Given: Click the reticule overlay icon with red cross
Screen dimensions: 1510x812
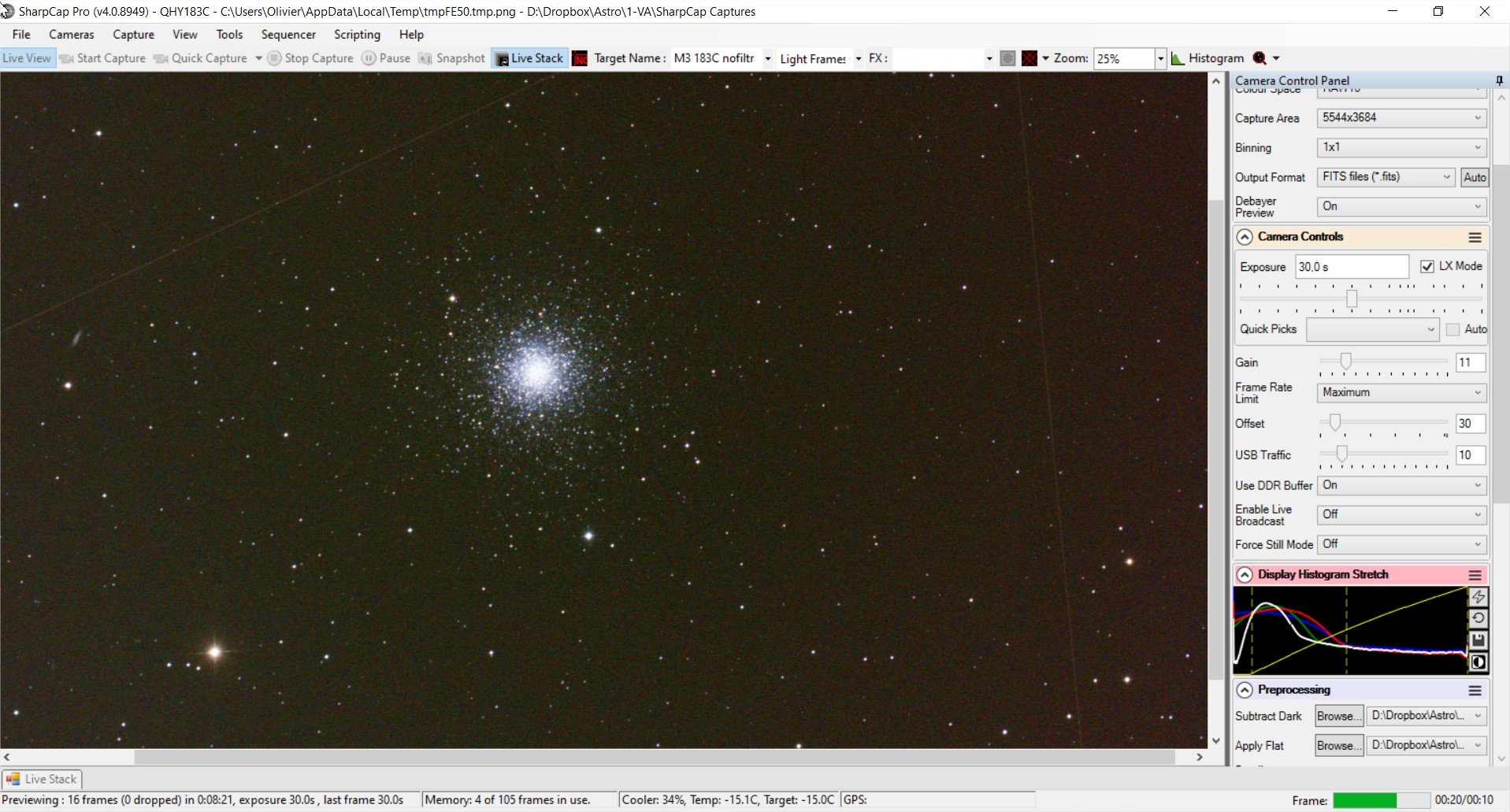Looking at the screenshot, I should click(1029, 58).
